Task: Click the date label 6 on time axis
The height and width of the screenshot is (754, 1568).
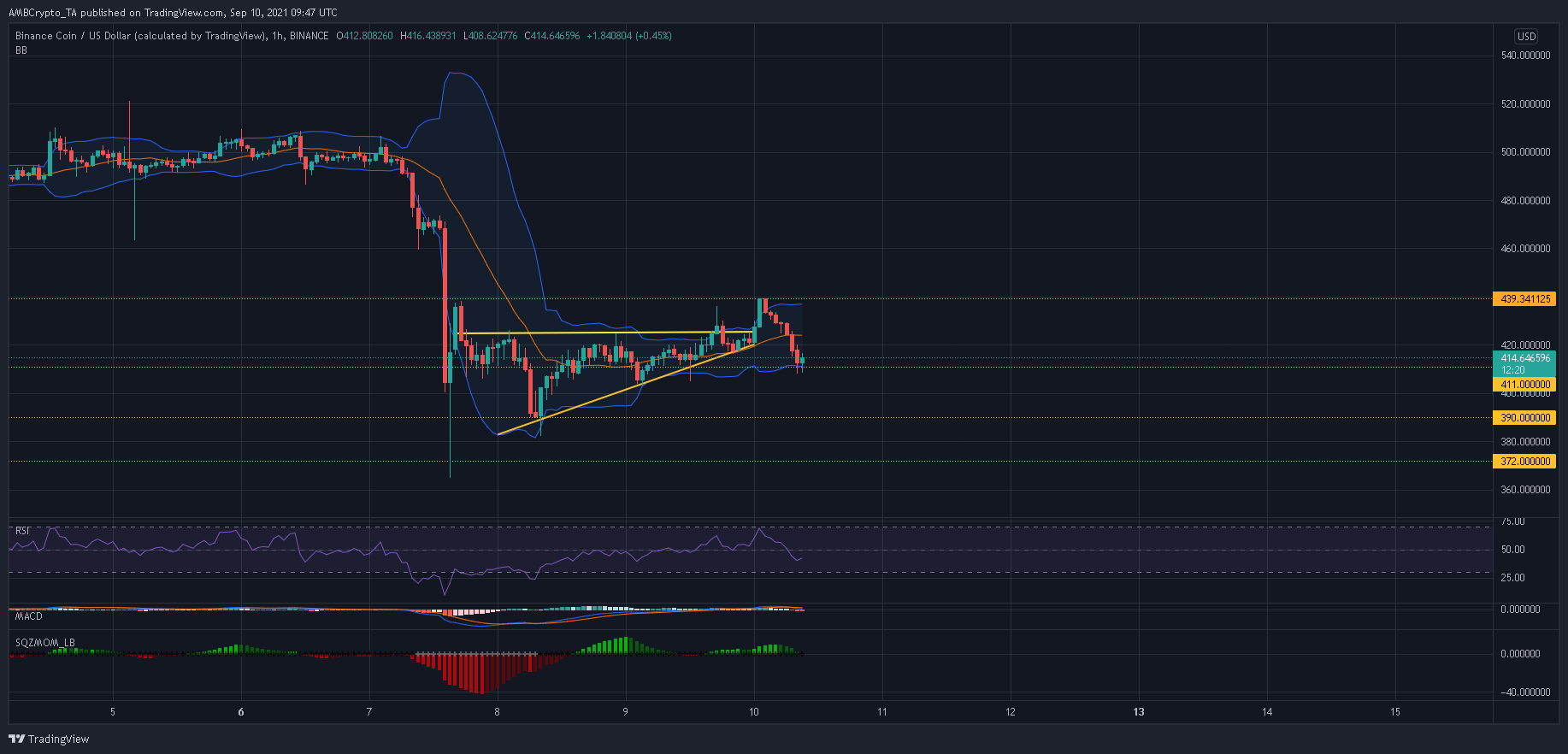Action: (x=240, y=712)
